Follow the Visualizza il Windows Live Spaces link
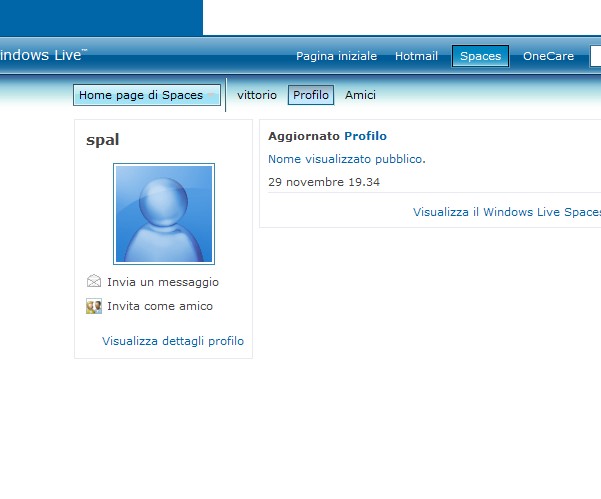Screen dimensions: 601x499 pyautogui.click(x=507, y=212)
